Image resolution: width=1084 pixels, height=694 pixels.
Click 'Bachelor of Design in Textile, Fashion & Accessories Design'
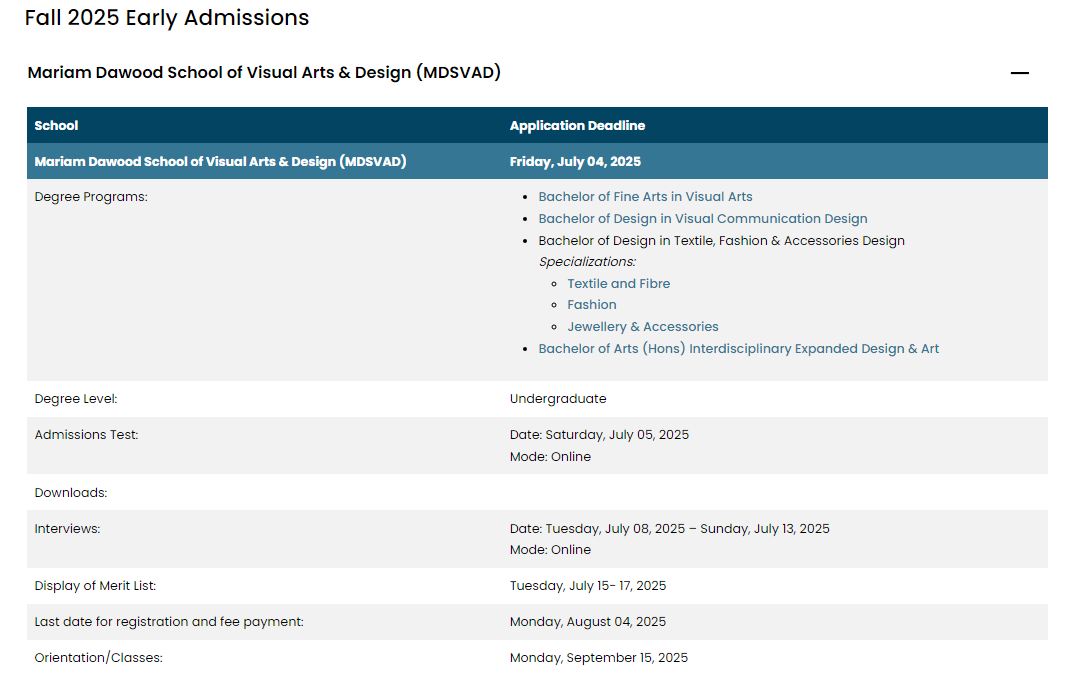[x=721, y=241]
